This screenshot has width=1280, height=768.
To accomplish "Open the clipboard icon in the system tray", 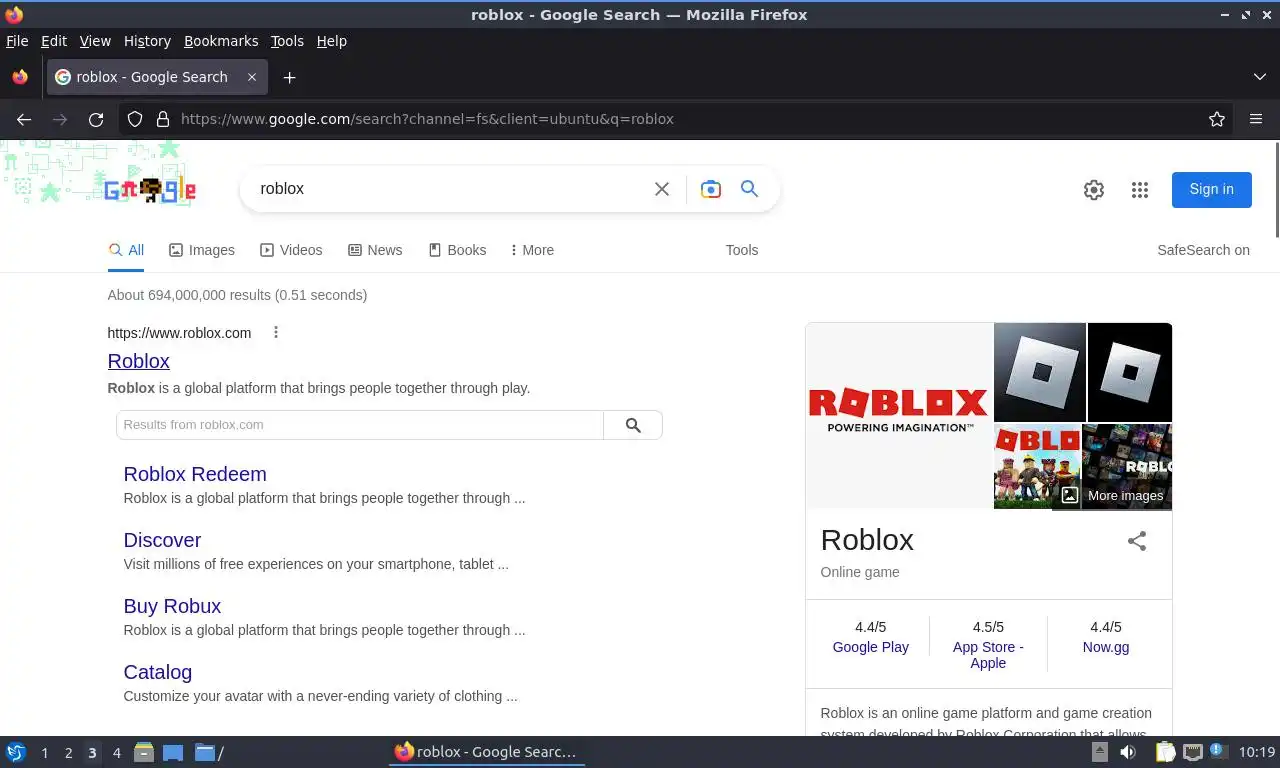I will tap(1165, 752).
